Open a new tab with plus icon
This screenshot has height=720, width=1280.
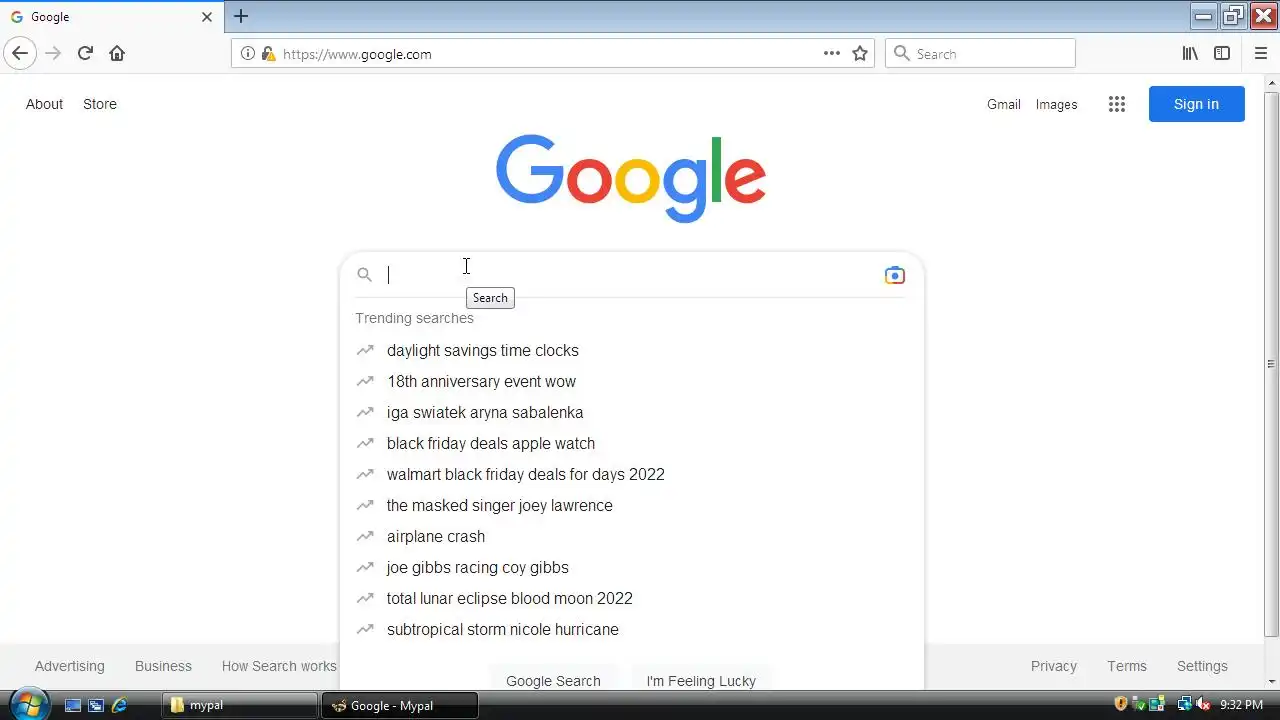[241, 16]
